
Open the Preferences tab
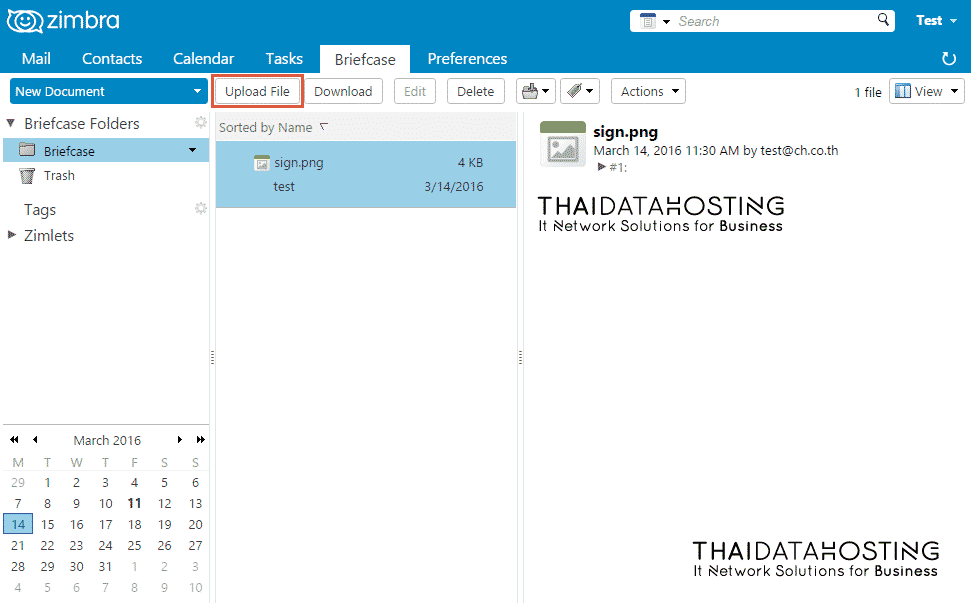click(467, 59)
